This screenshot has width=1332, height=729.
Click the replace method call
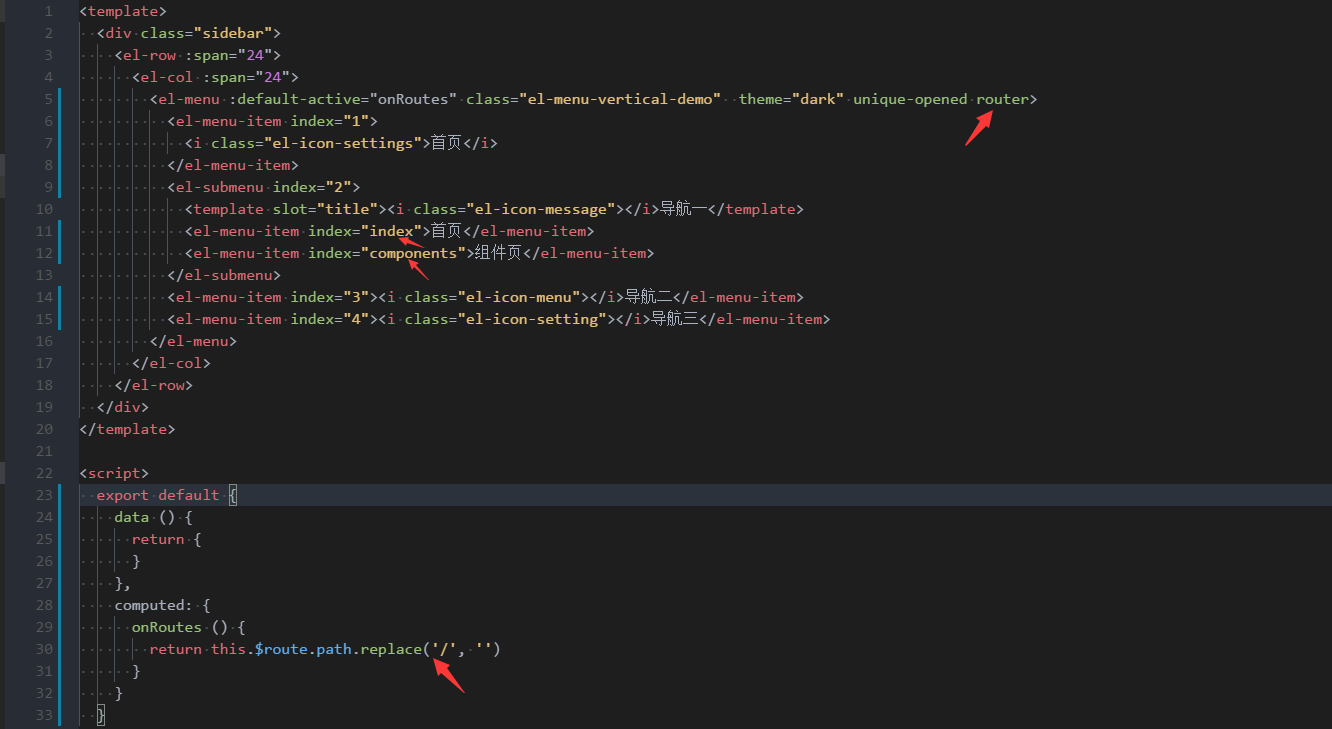pyautogui.click(x=392, y=649)
